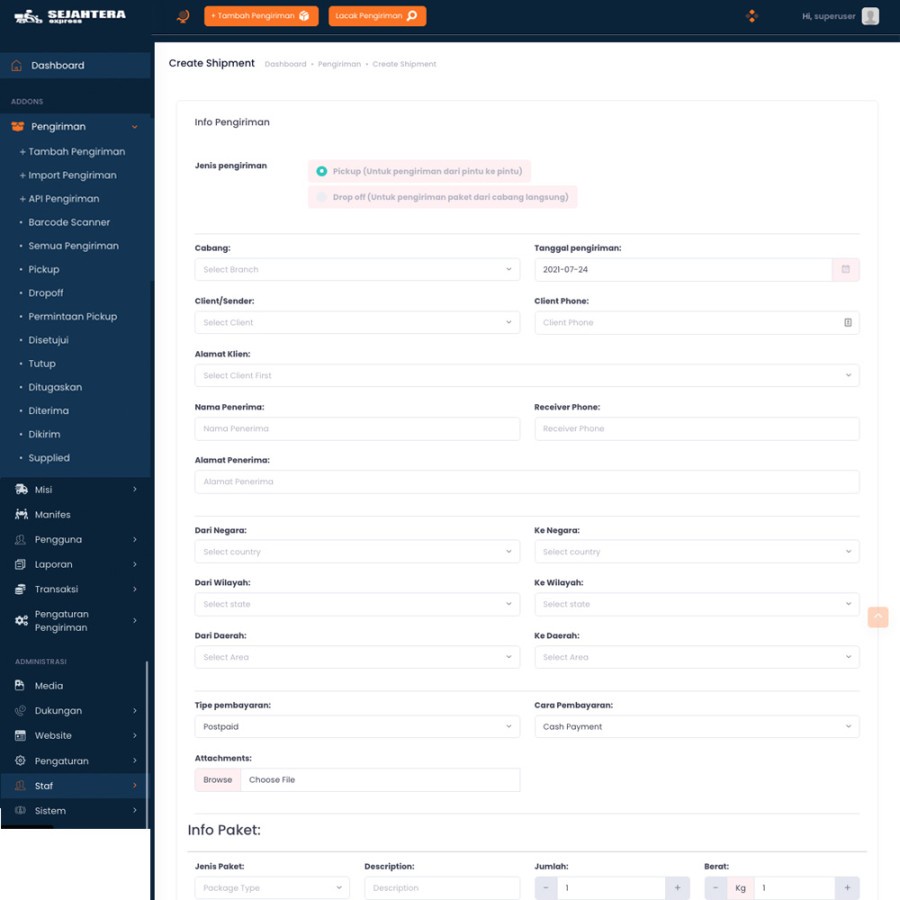The height and width of the screenshot is (900, 900).
Task: Click the Manifes icon
Action: [x=21, y=514]
